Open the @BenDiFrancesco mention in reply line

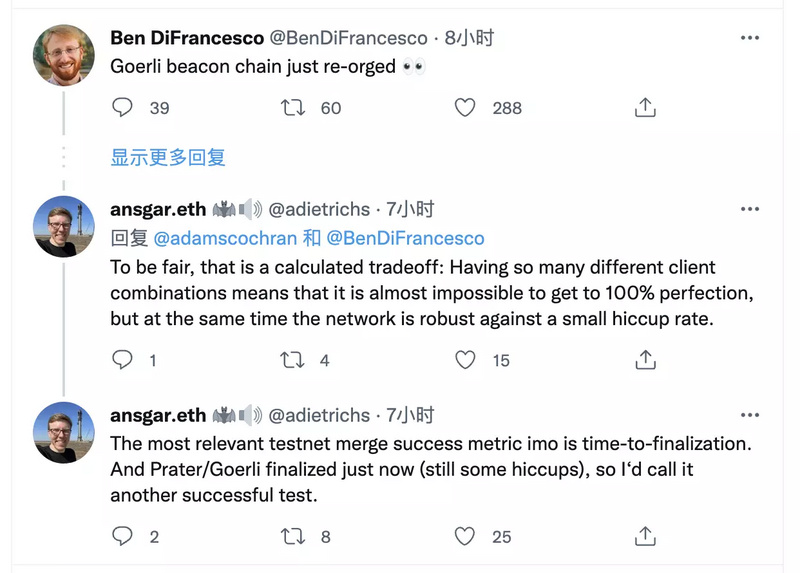pos(405,239)
